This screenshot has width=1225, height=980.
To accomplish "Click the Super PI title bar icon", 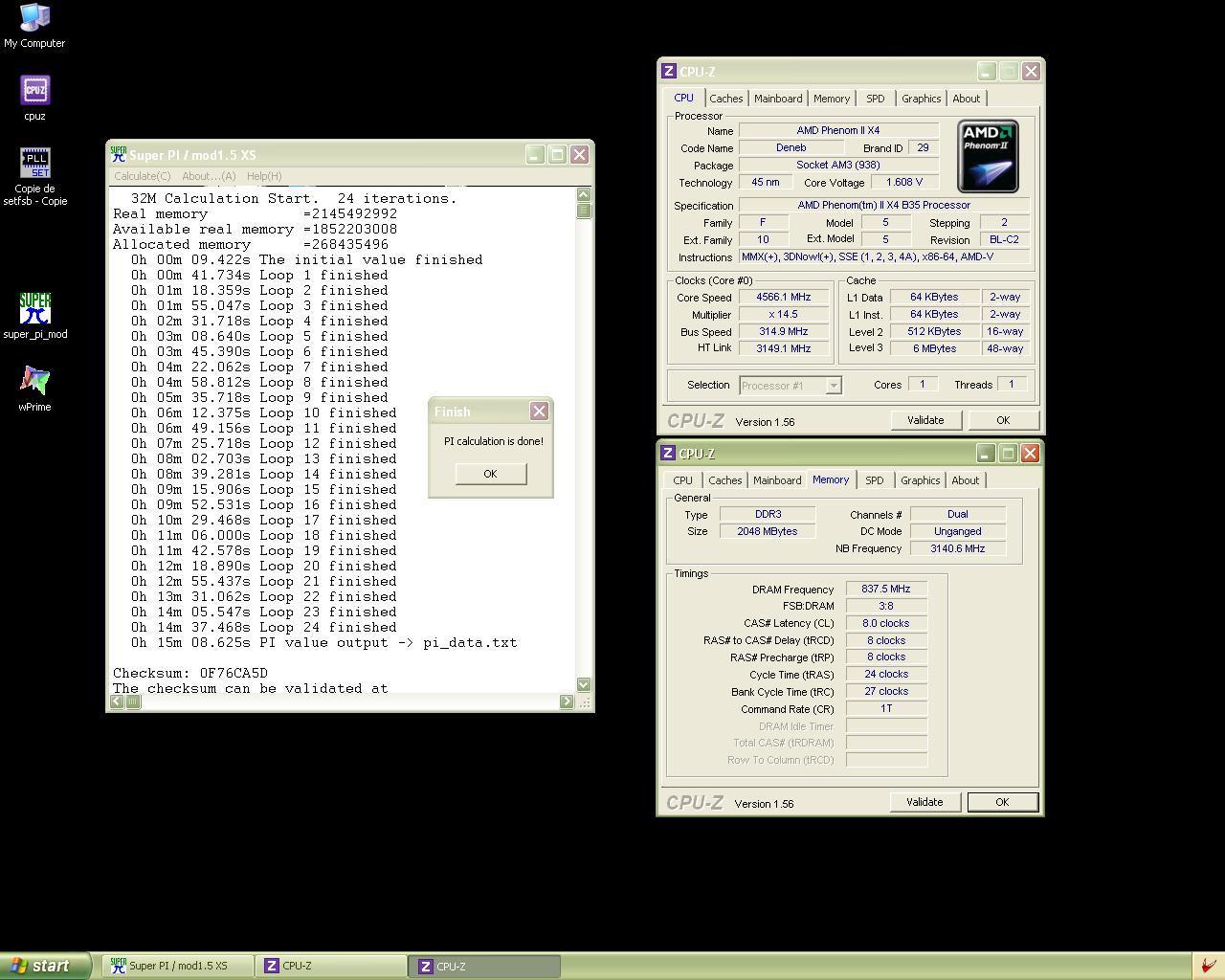I will 119,154.
